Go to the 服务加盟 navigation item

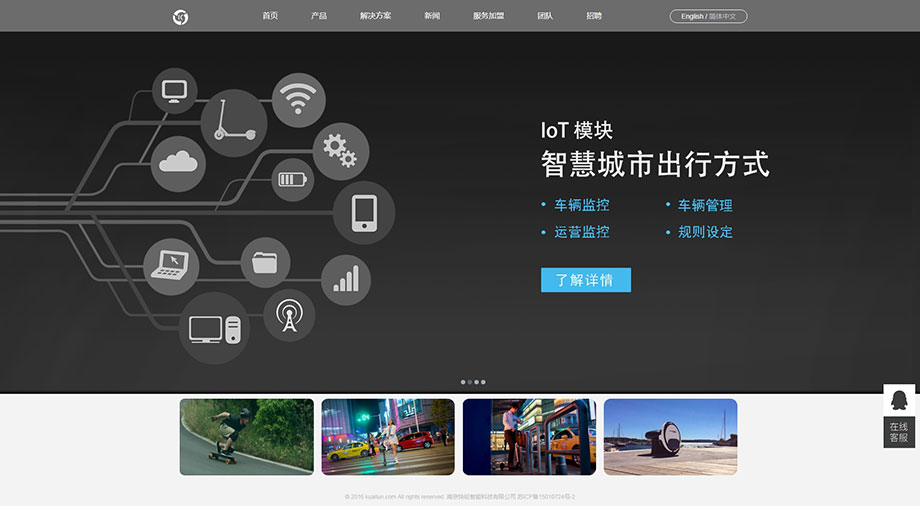[488, 16]
